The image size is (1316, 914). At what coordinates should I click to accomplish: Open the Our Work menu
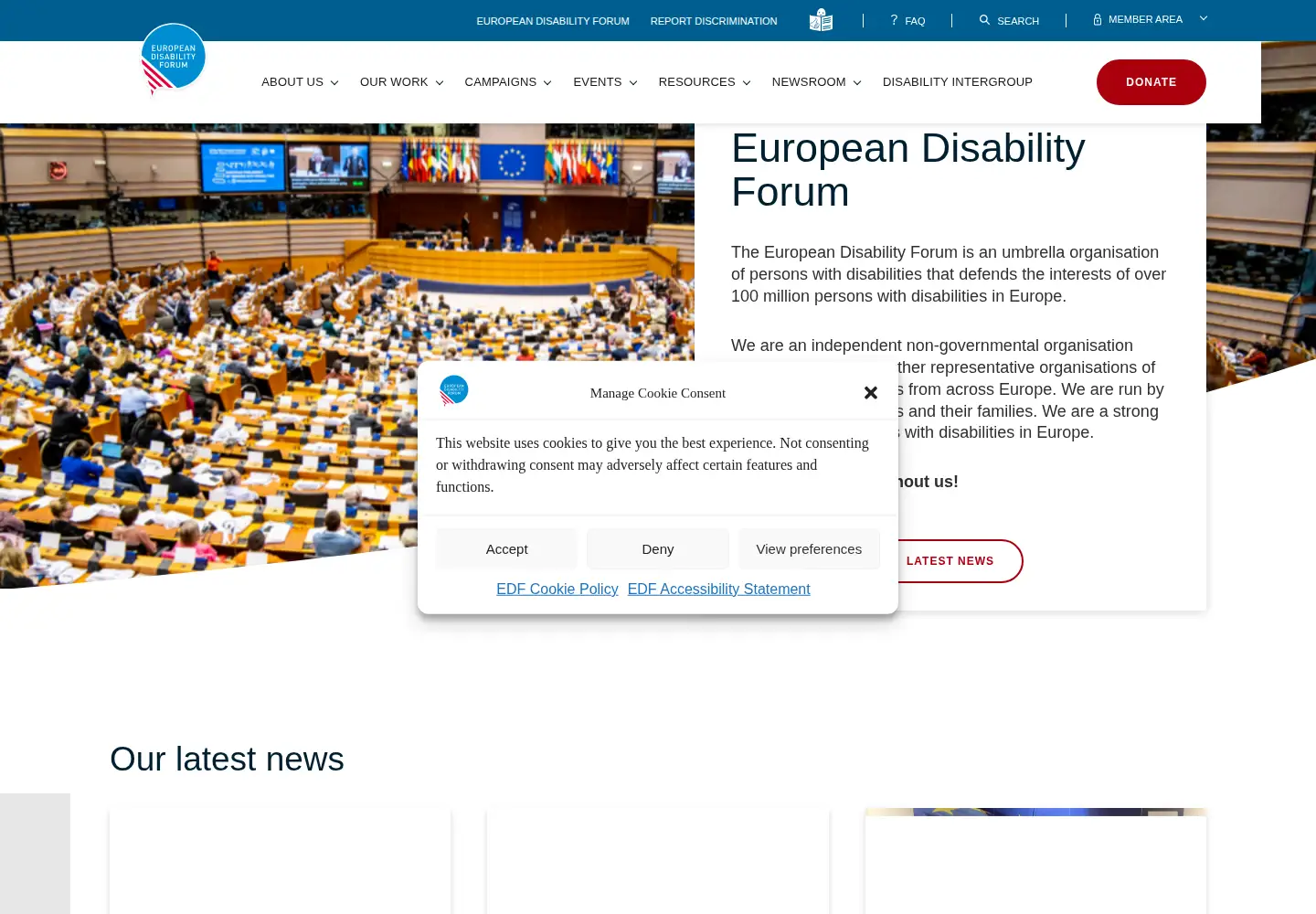[x=394, y=82]
